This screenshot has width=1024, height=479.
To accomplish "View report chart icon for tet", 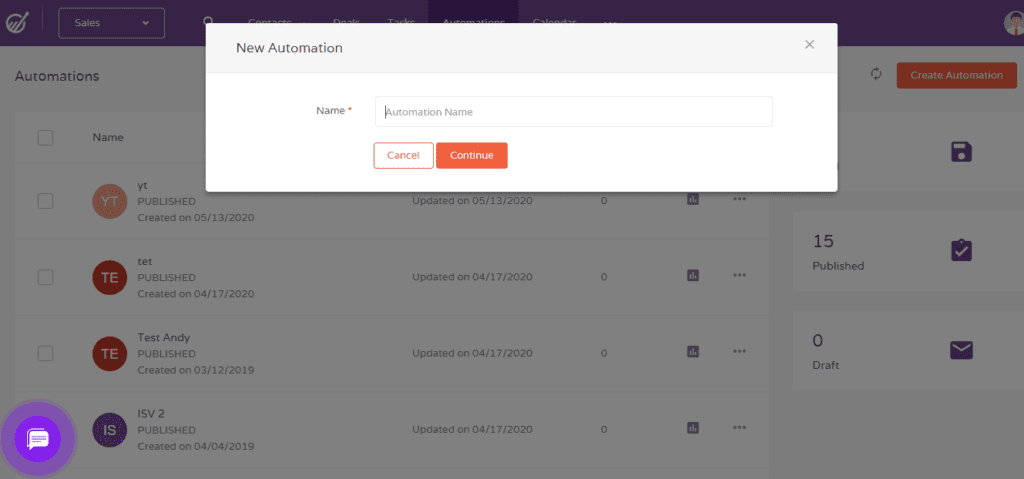I will (693, 276).
